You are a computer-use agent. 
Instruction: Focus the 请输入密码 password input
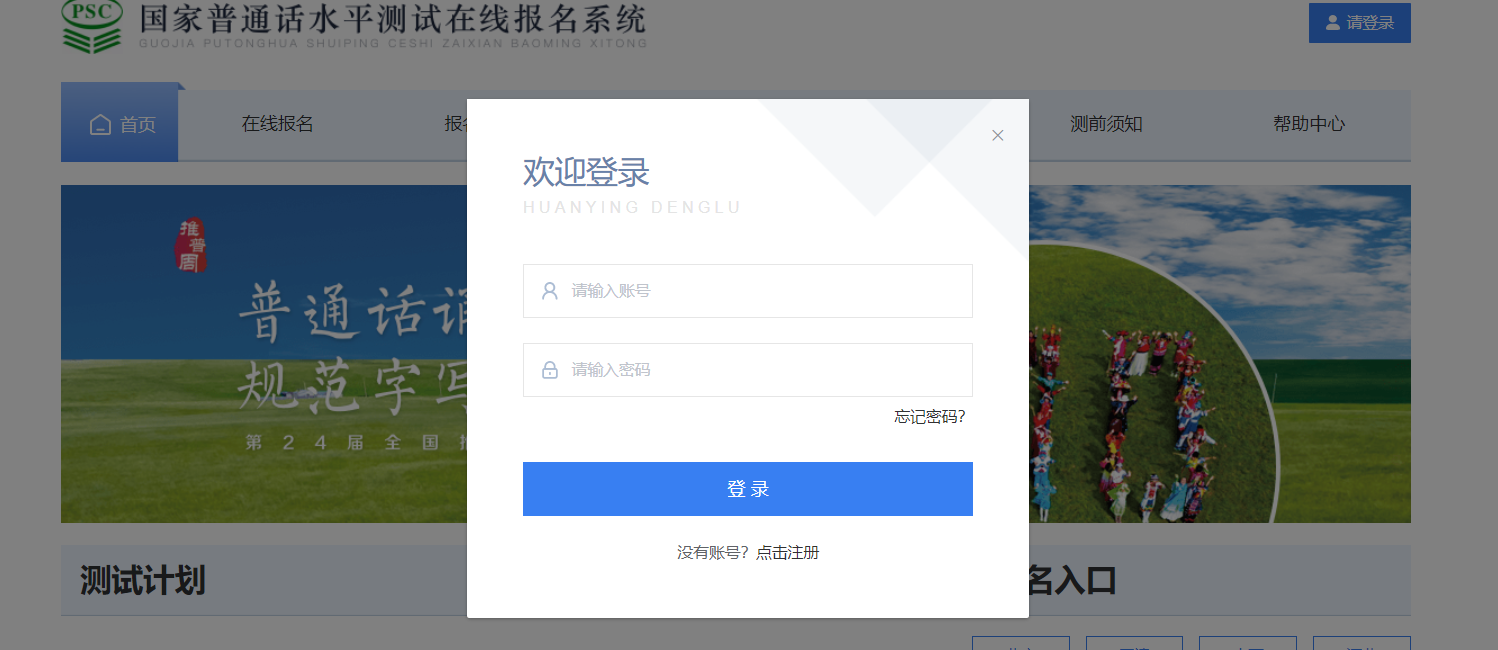(x=747, y=370)
